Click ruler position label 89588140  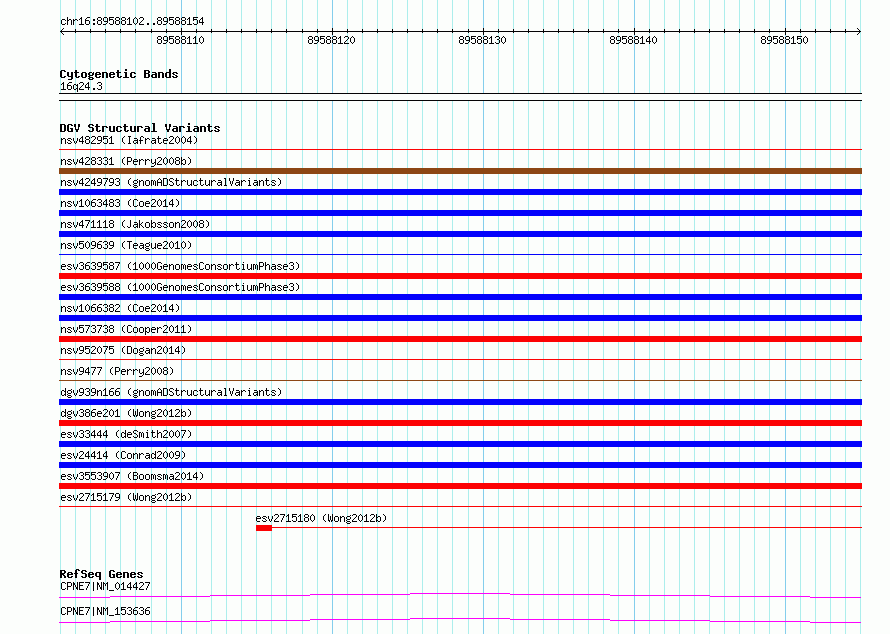tap(633, 40)
